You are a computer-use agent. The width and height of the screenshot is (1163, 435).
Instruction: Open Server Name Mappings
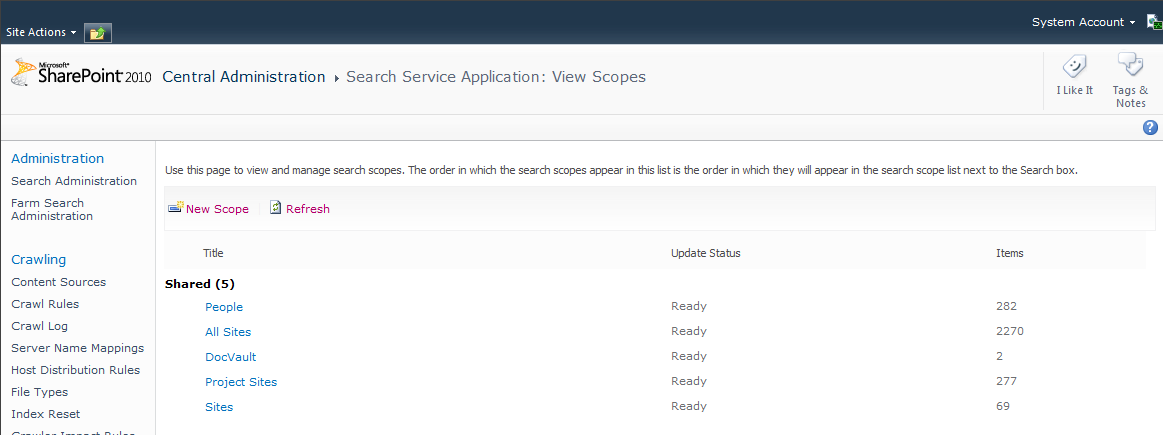pos(78,348)
